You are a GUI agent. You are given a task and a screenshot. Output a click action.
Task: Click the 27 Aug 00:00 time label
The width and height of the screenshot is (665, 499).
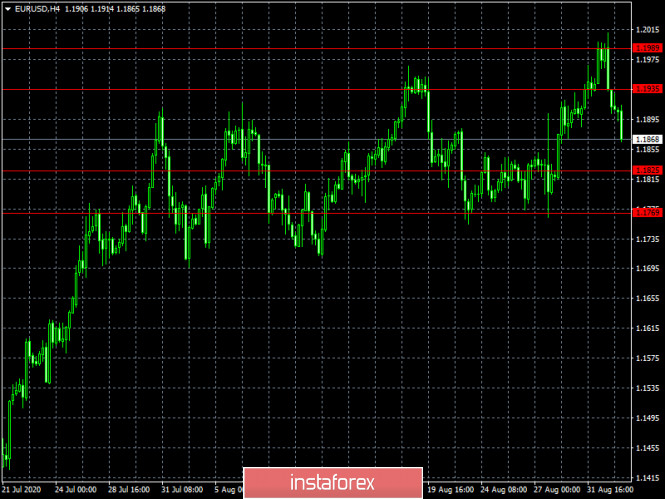coord(557,491)
